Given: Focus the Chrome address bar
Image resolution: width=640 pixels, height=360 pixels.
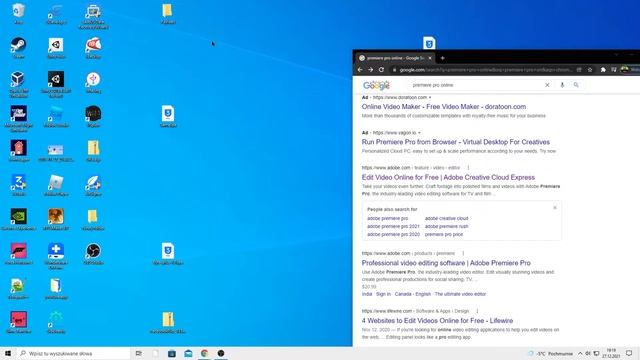Looking at the screenshot, I should click(486, 70).
